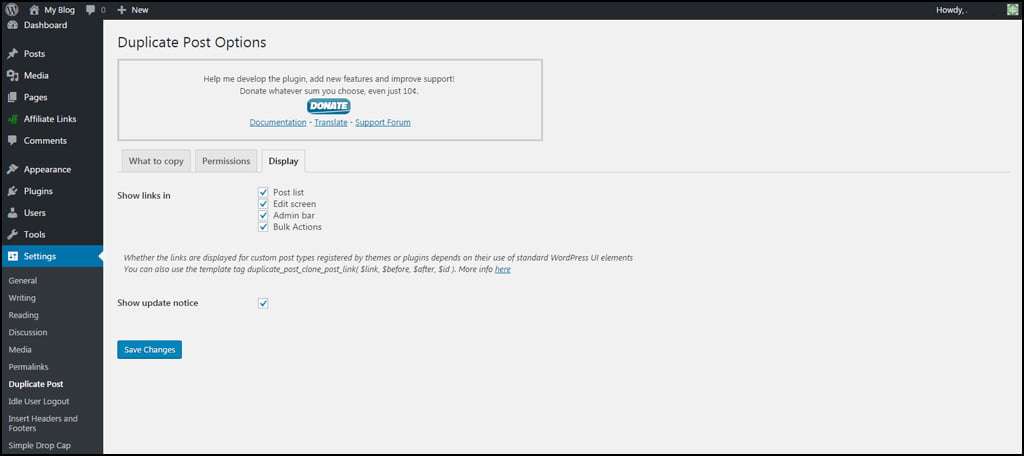Click the Pages icon in sidebar
The width and height of the screenshot is (1024, 456).
coord(12,97)
